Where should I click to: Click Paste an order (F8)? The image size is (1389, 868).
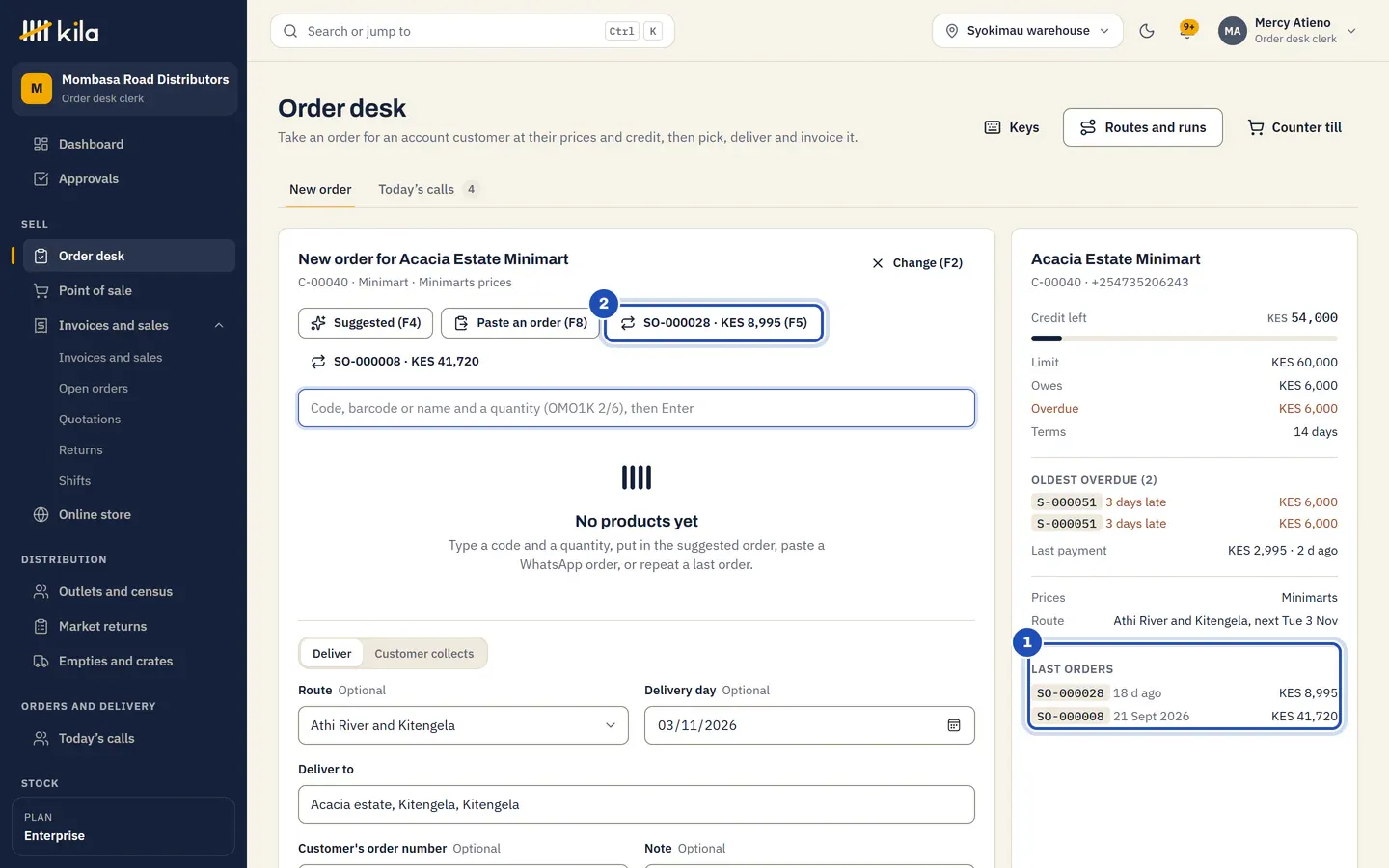520,323
